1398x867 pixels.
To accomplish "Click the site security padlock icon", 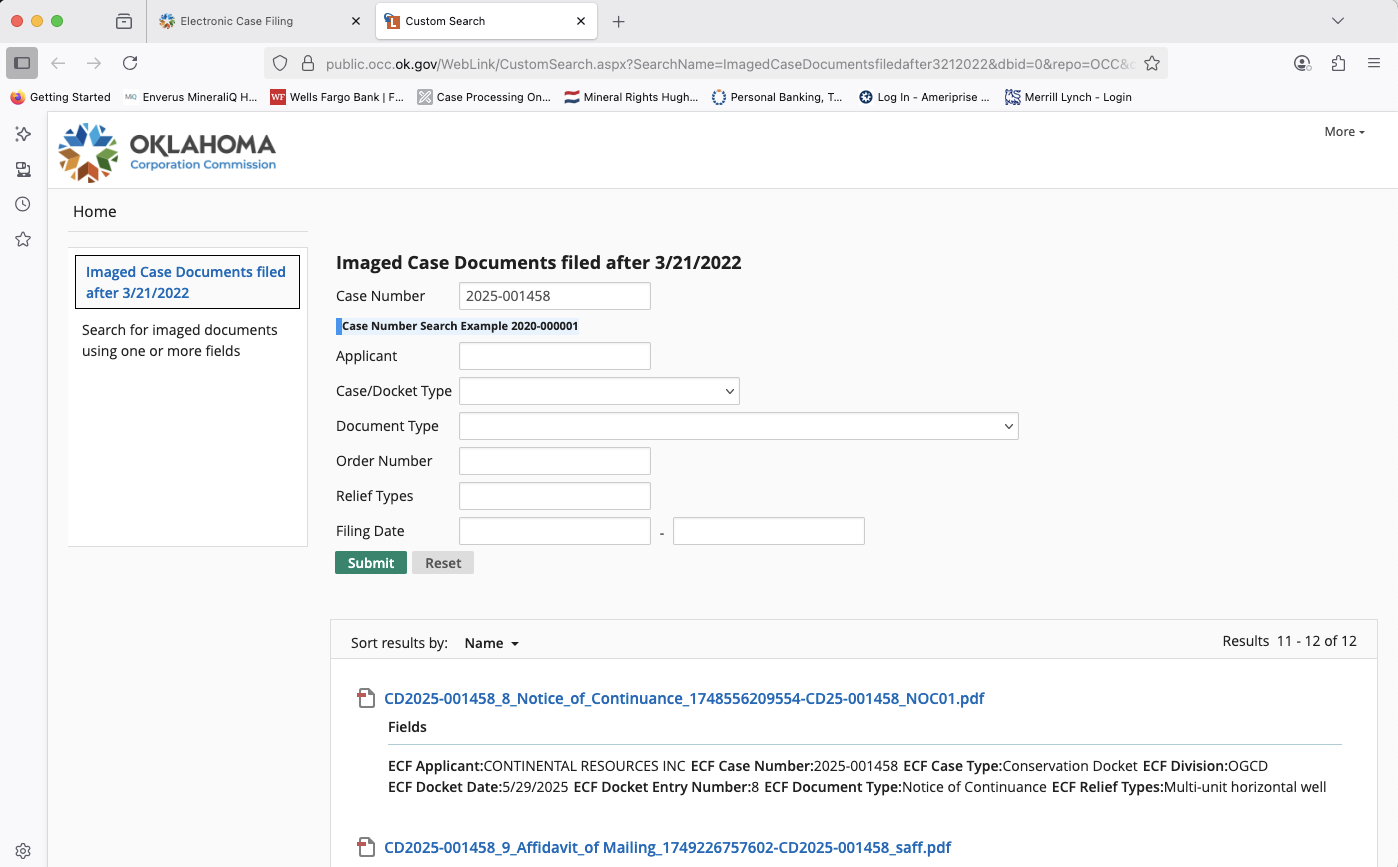I will [x=307, y=63].
